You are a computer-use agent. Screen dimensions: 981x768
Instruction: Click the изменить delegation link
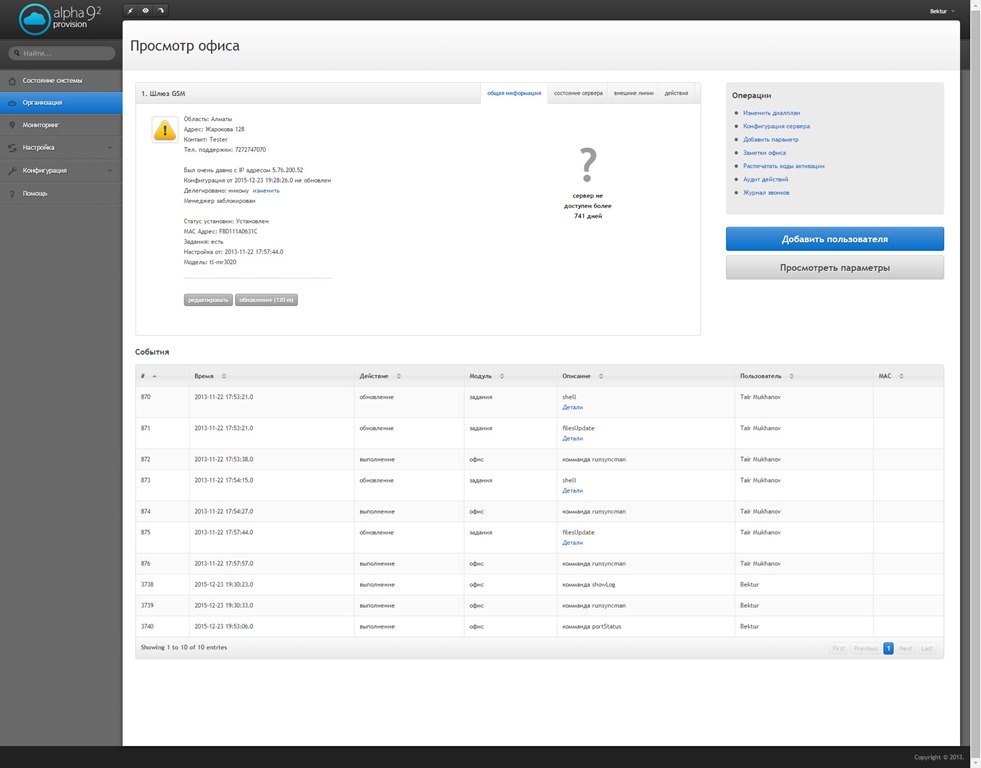tap(266, 191)
